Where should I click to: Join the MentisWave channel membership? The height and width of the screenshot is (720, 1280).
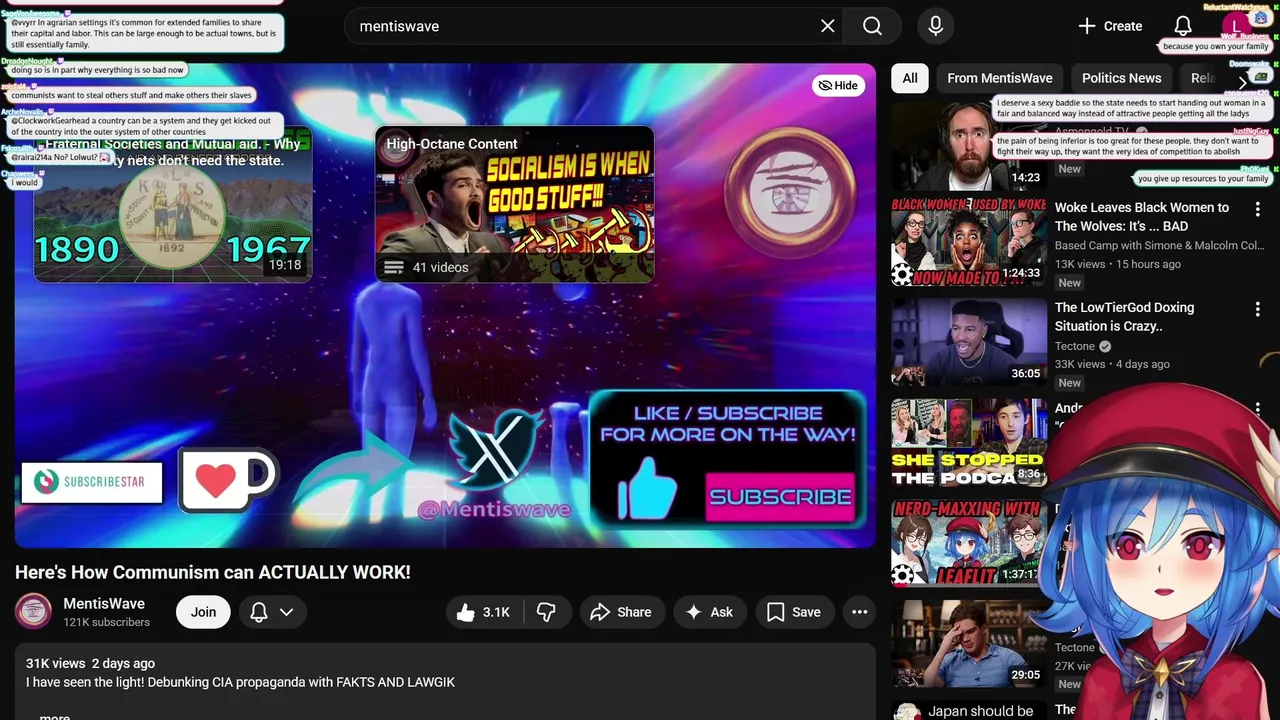tap(203, 612)
